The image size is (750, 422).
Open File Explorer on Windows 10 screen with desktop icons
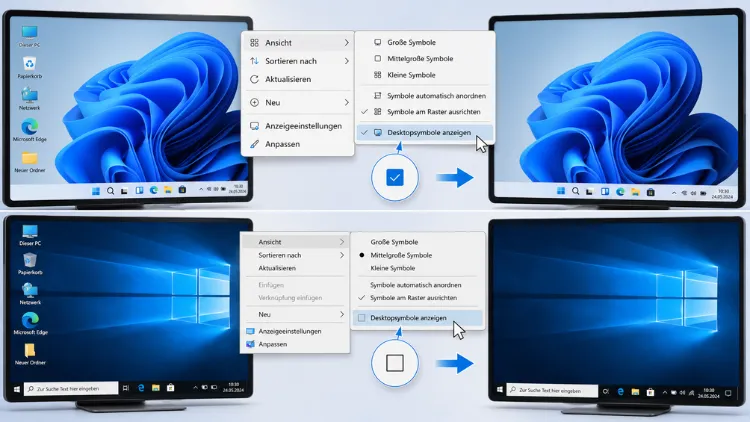155,388
